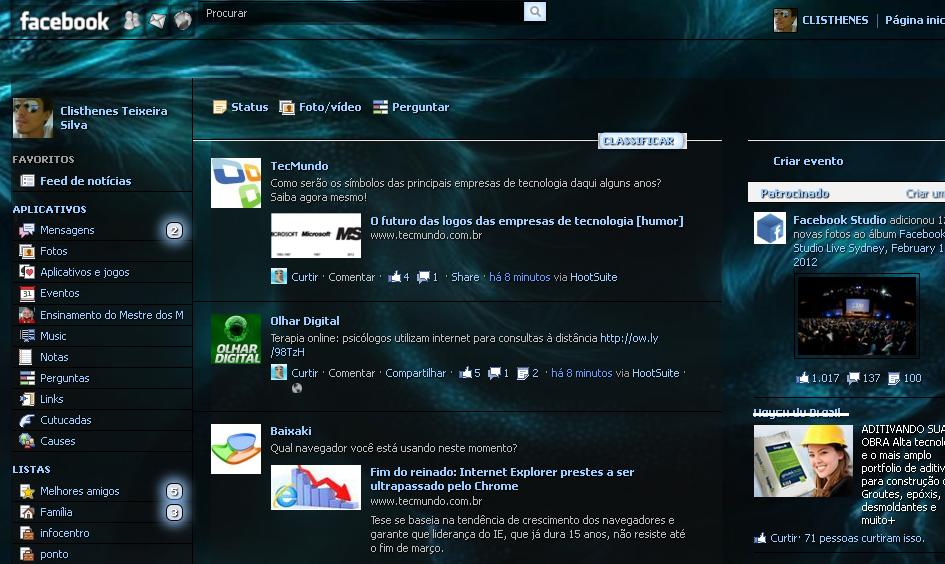Select the Status composer tab

point(240,107)
